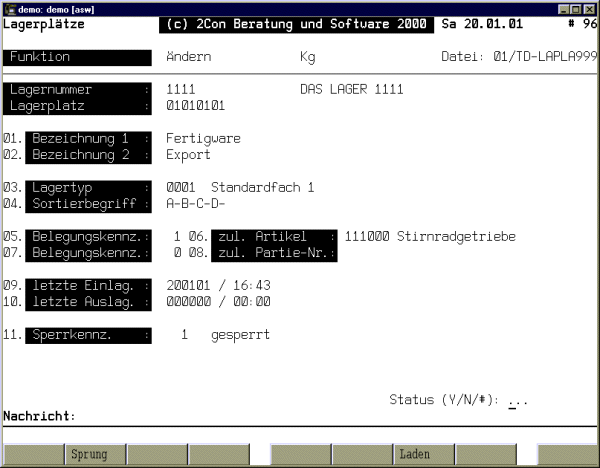Minimize the demo window
Image resolution: width=600 pixels, height=468 pixels.
pyautogui.click(x=562, y=7)
